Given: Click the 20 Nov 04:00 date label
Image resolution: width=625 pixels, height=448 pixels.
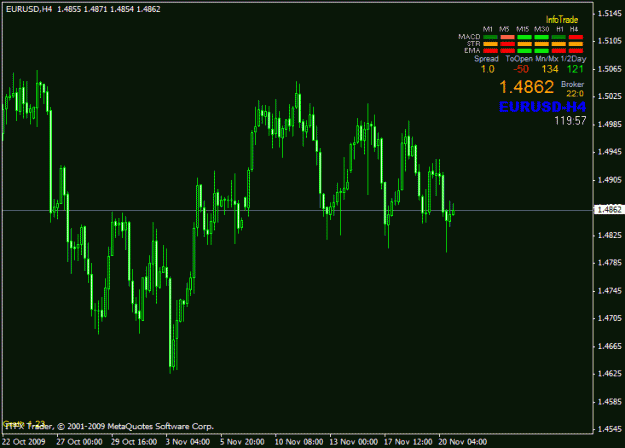Looking at the screenshot, I should (463, 442).
